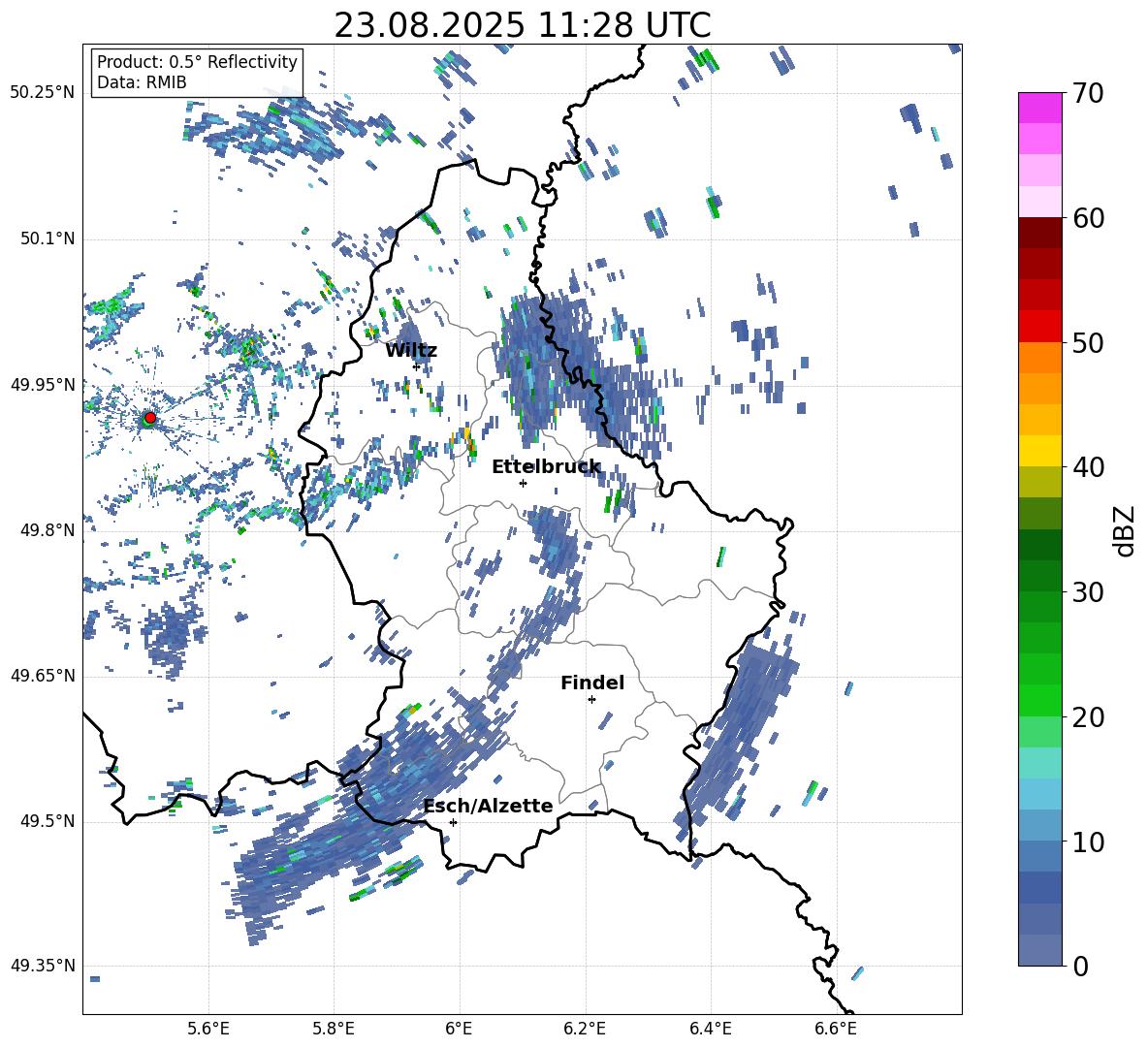Click the 49.95°N latitude label
The width and height of the screenshot is (1148, 1048).
click(43, 384)
